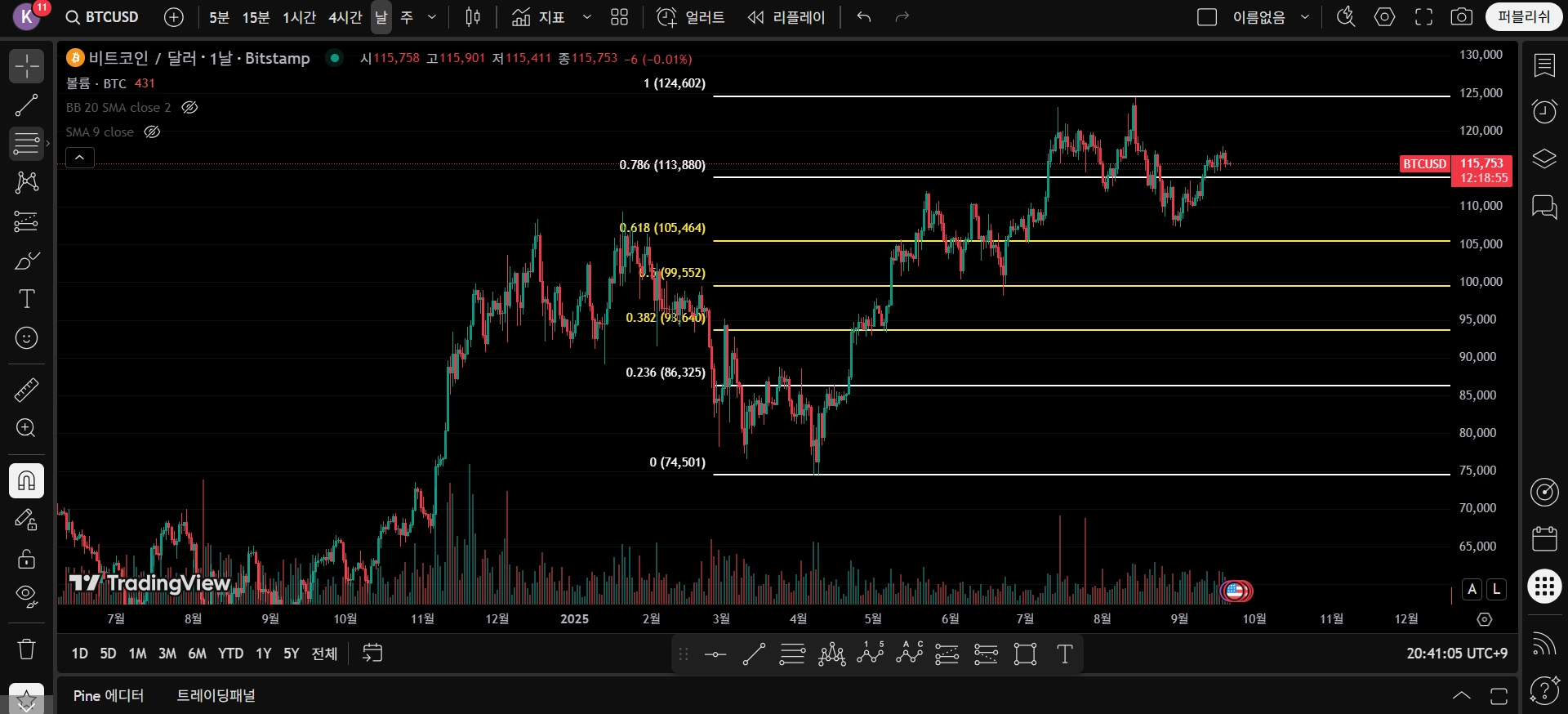This screenshot has width=1568, height=714.
Task: Switch to the 5분 interval
Action: pyautogui.click(x=219, y=17)
